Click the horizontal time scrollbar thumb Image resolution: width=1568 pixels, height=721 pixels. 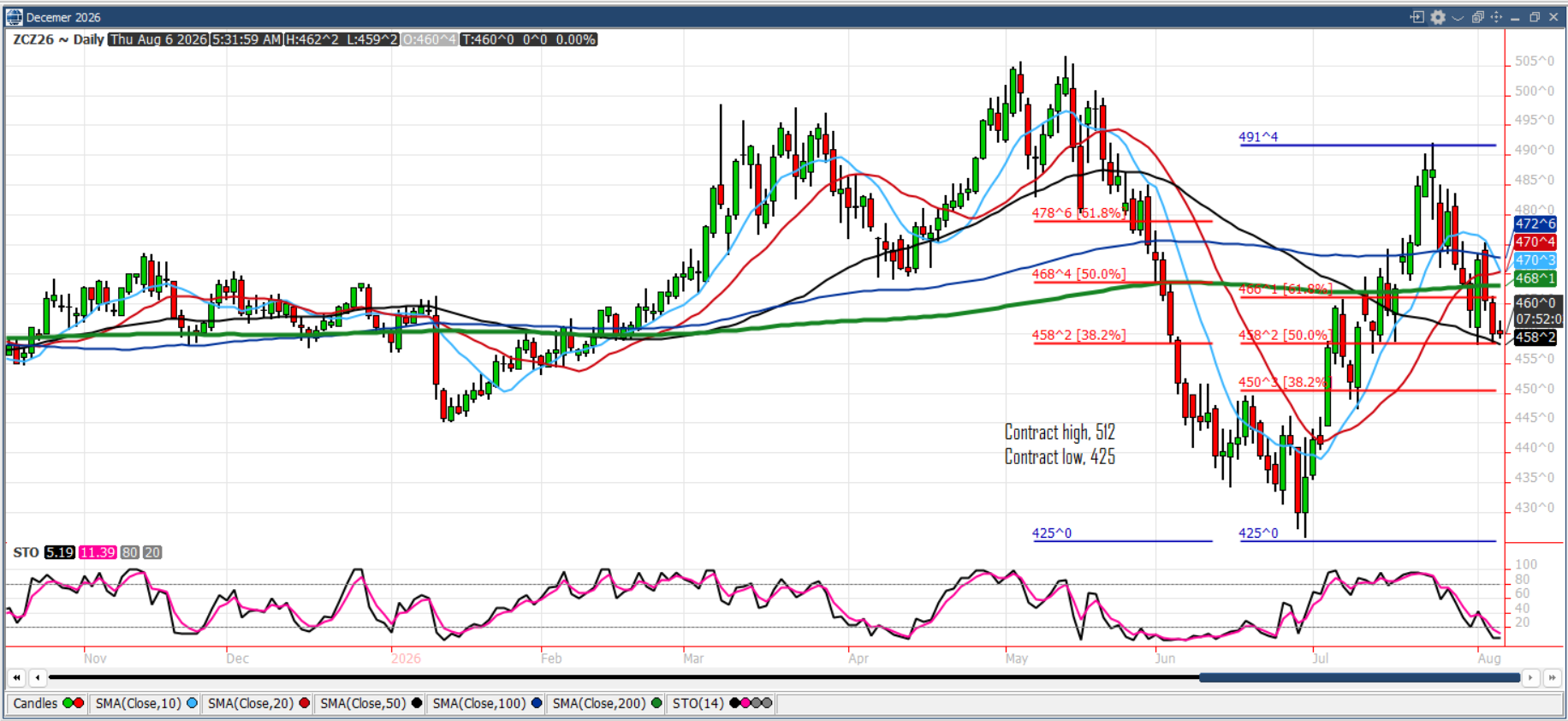click(x=1359, y=677)
